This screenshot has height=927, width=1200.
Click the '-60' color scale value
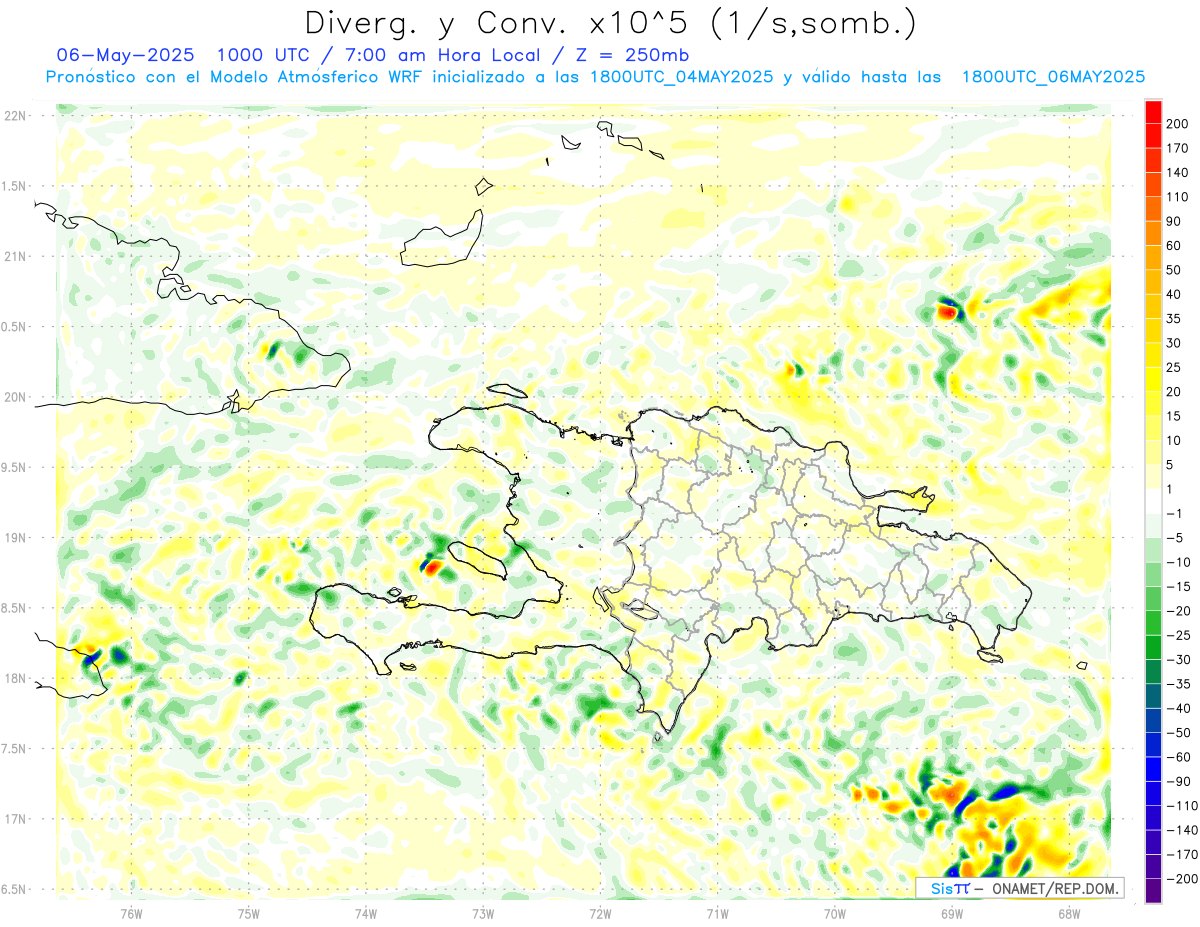1180,757
